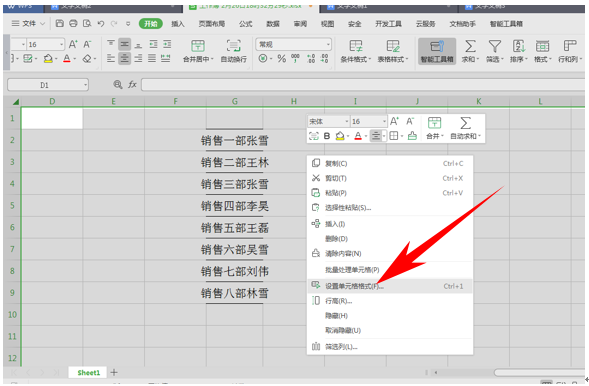Screen dimensions: 589x386
Task: Click the thousands separator icon
Action: [295, 58]
